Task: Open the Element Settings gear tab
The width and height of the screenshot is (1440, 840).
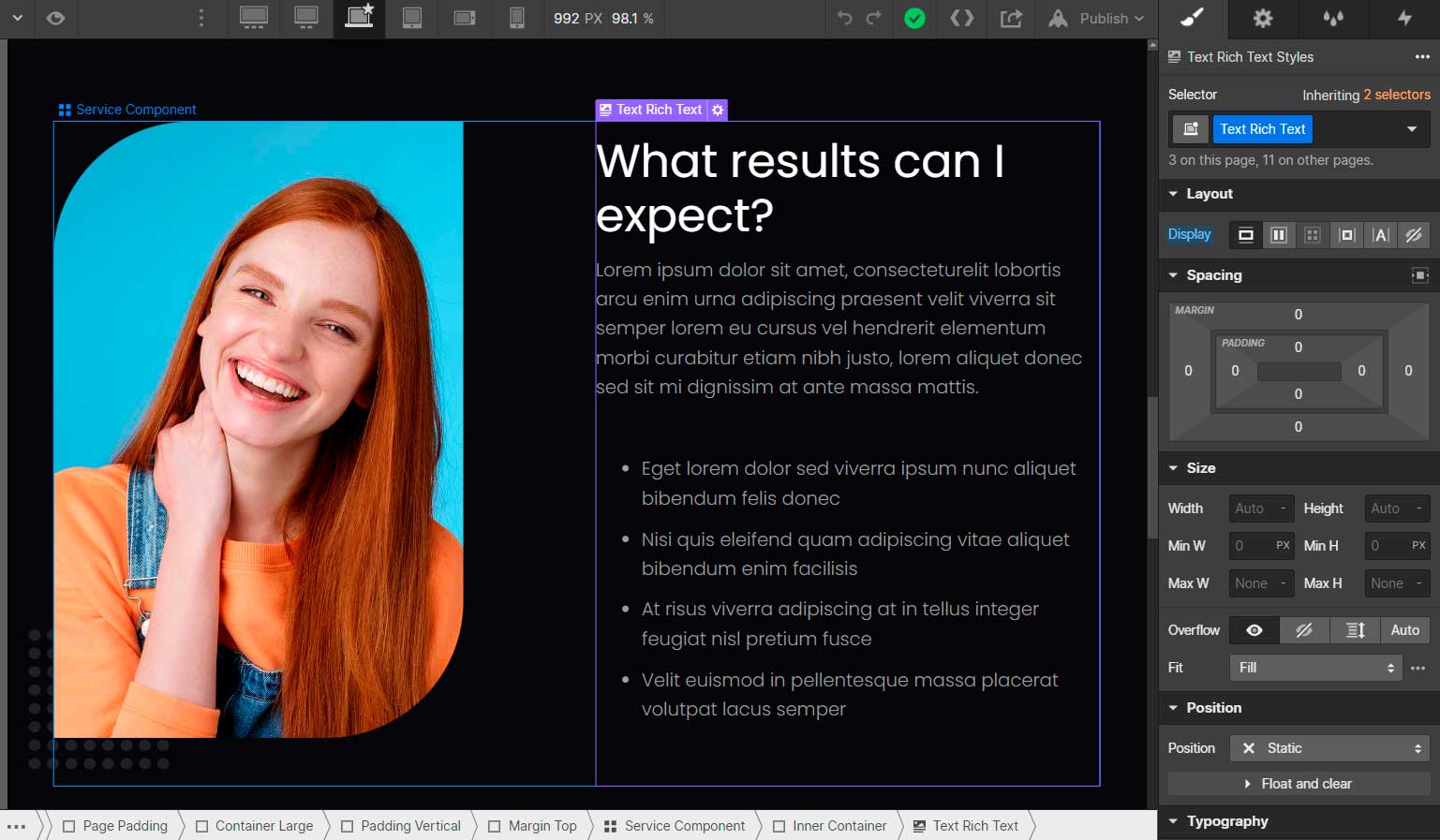Action: tap(1263, 18)
